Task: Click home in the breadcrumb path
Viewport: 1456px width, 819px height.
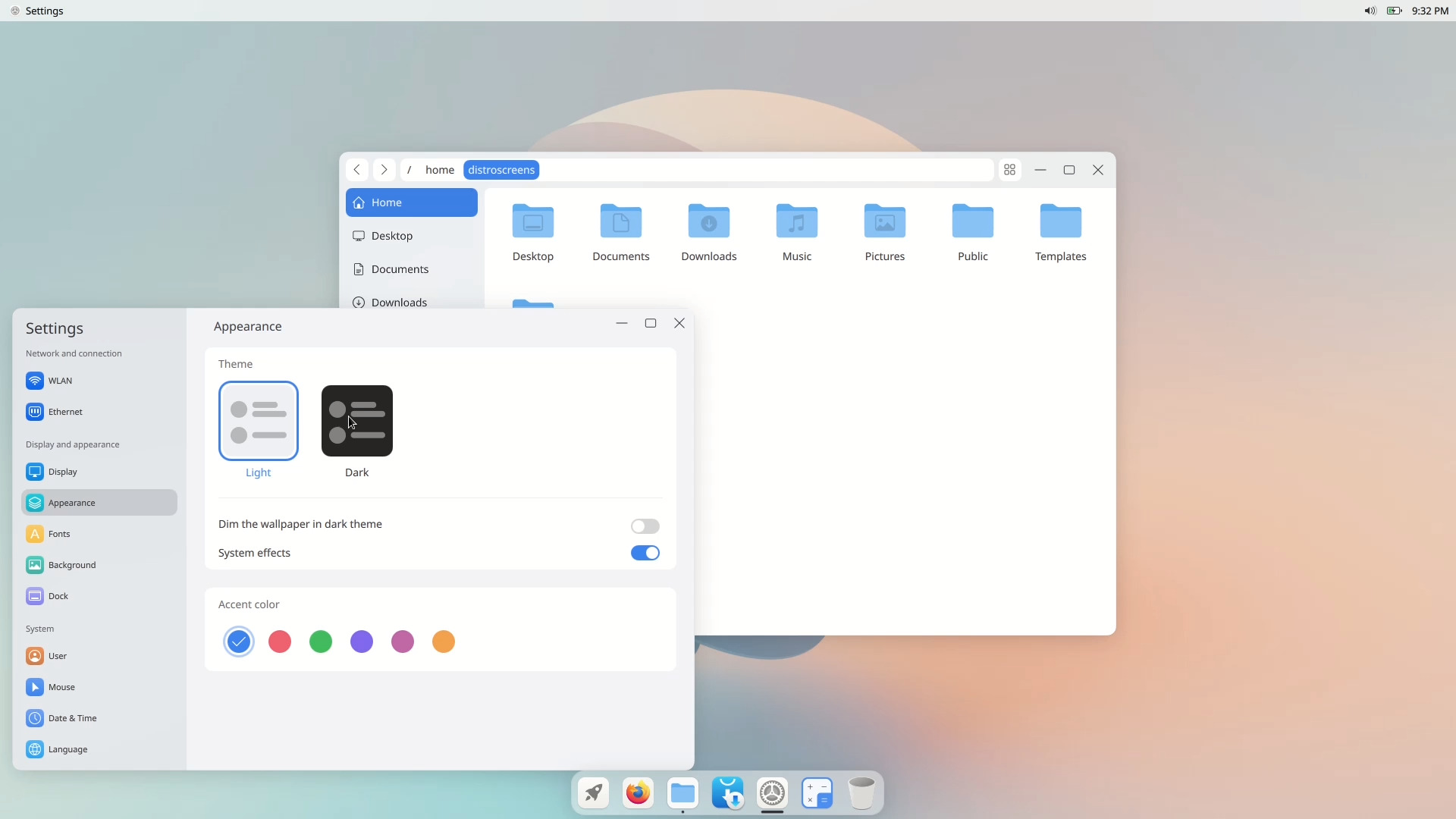Action: pos(441,169)
